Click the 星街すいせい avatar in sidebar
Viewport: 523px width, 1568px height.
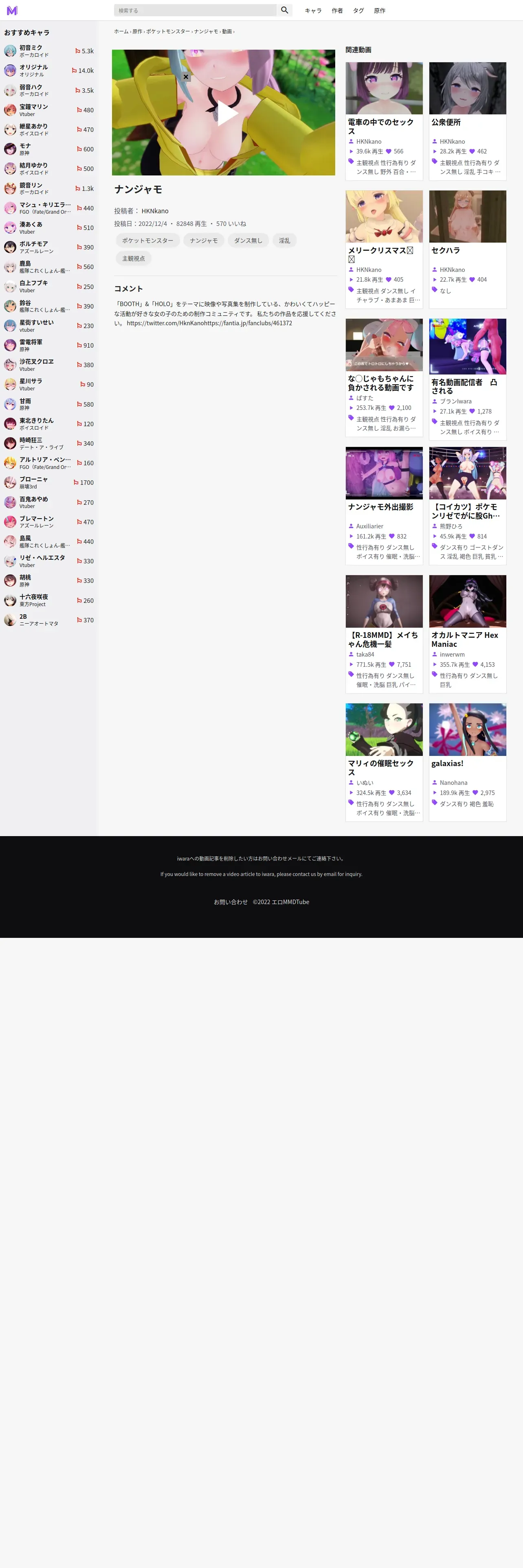(x=10, y=326)
